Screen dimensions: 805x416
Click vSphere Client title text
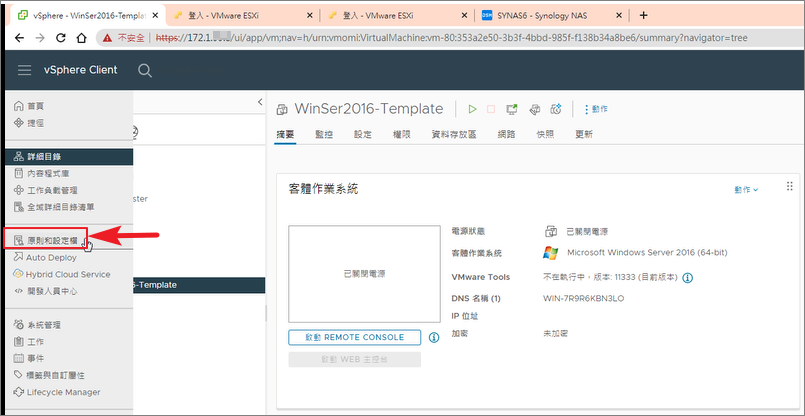pos(81,70)
